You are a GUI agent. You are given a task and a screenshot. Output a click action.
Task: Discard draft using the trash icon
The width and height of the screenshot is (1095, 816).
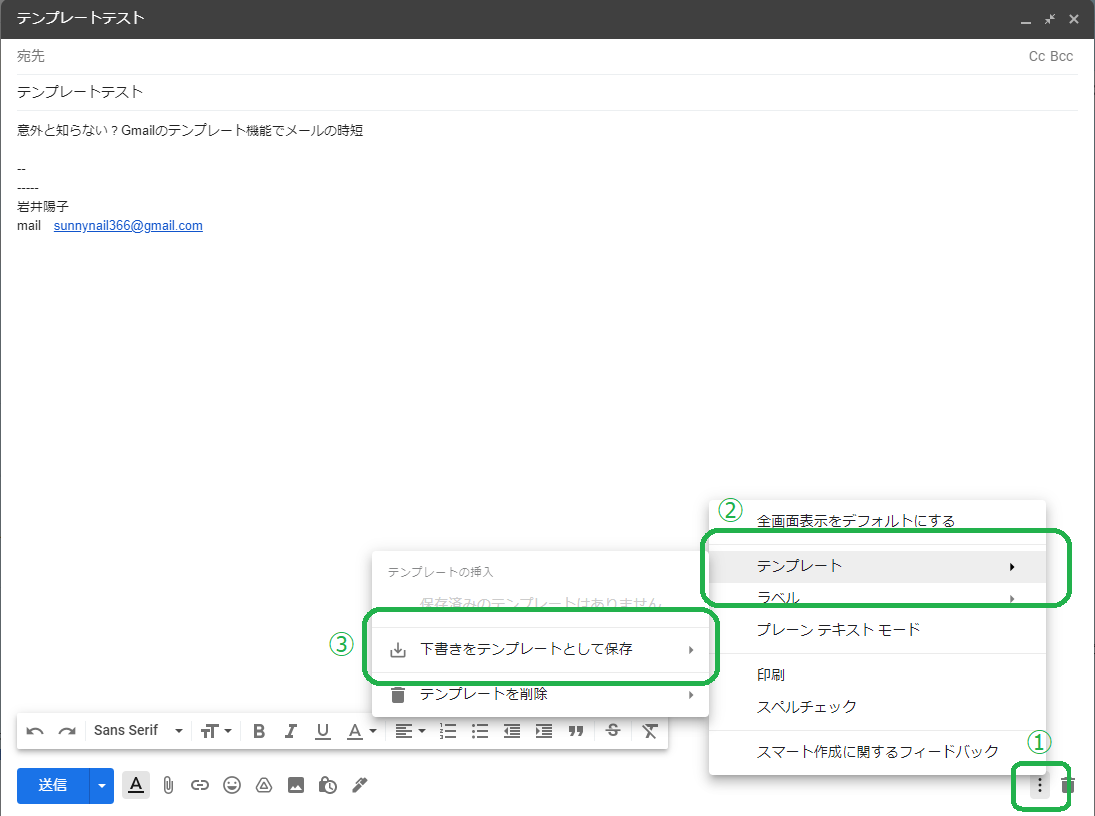1068,785
